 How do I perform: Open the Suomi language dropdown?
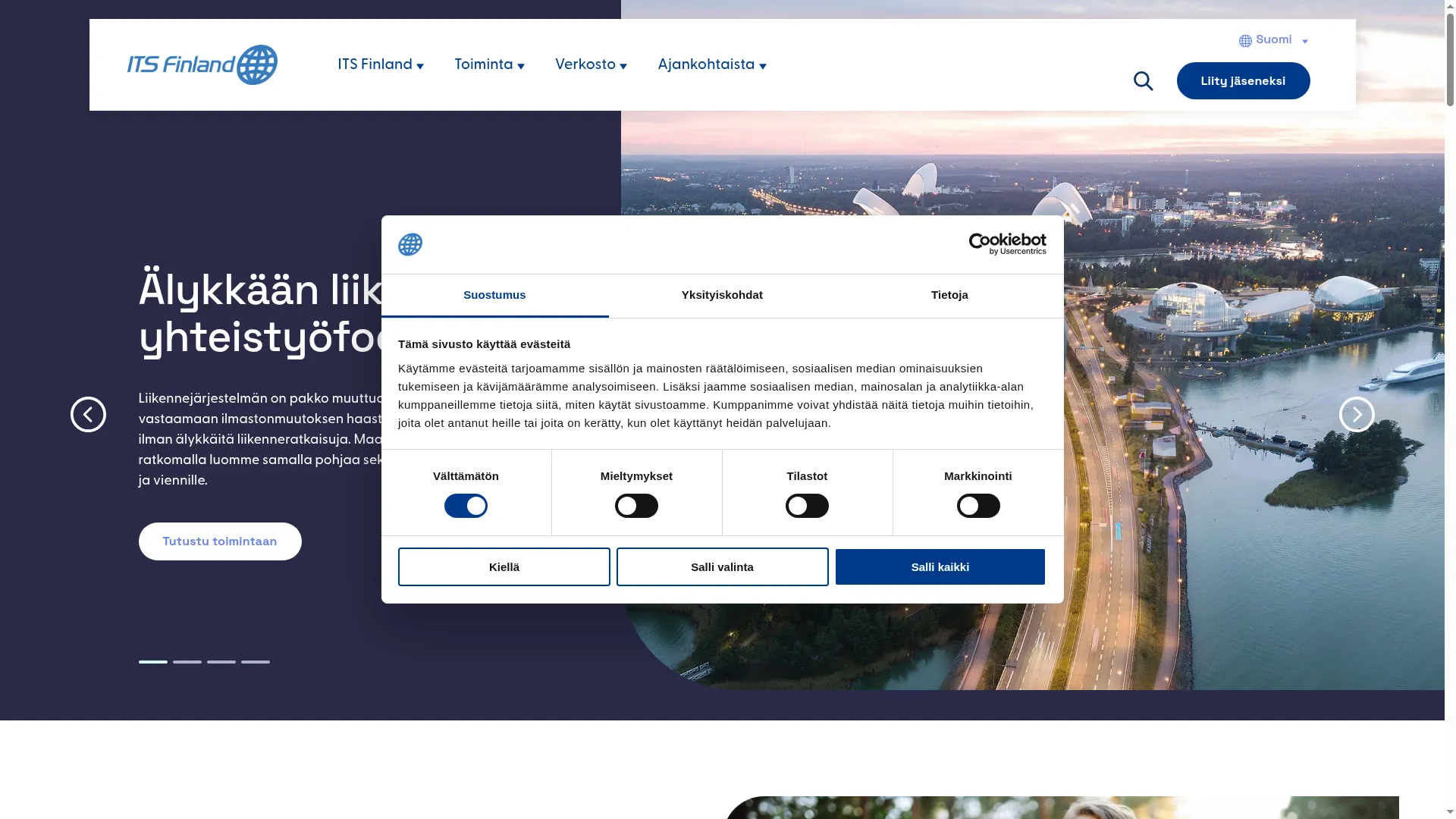coord(1274,40)
